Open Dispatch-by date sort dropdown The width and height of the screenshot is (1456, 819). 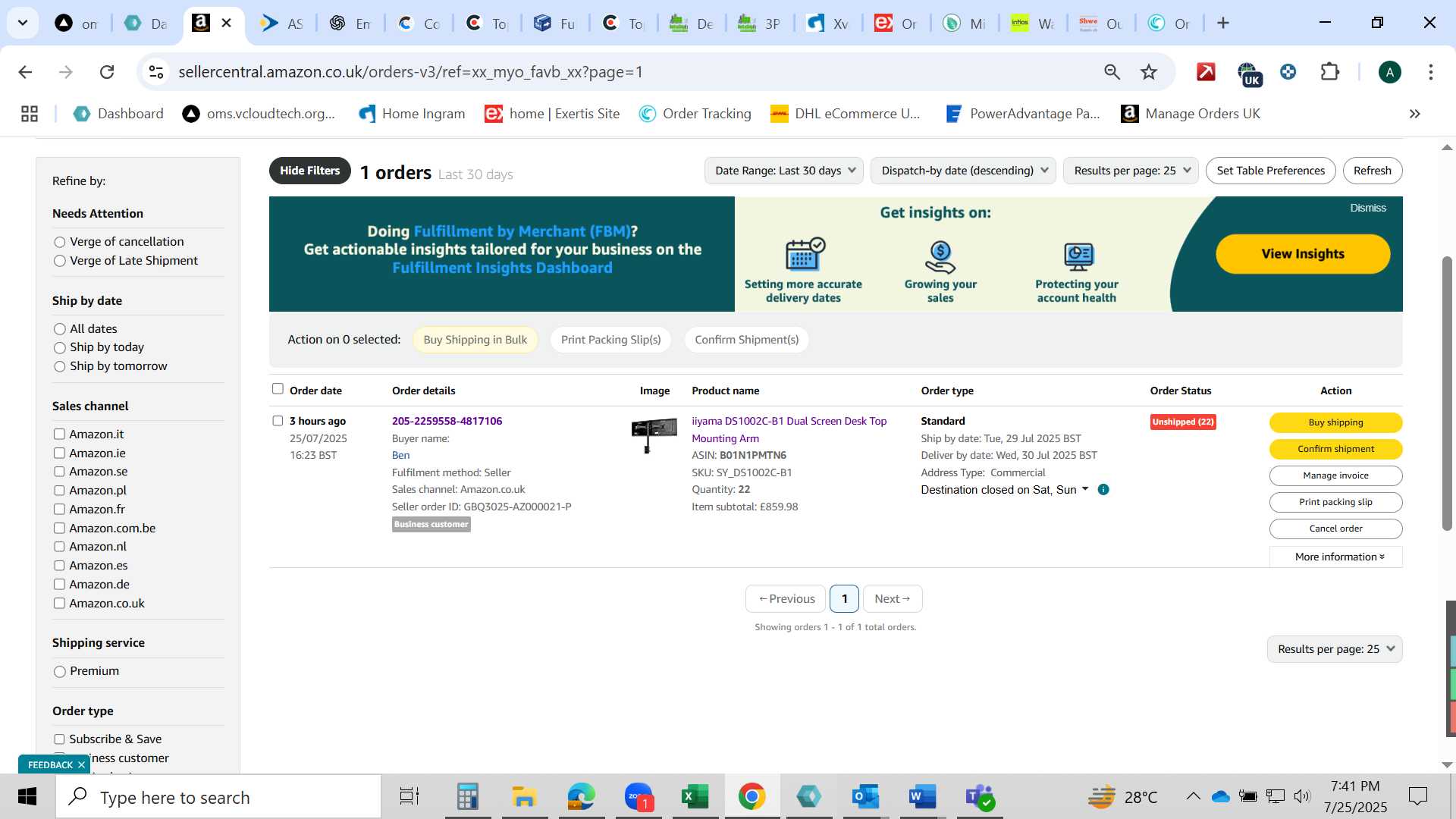(x=964, y=171)
